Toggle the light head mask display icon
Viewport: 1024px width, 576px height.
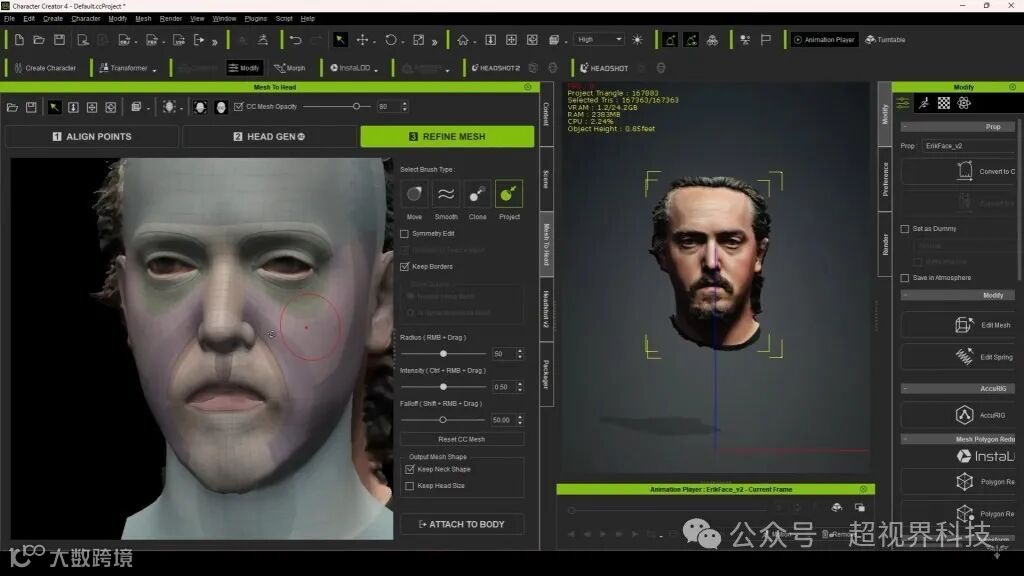221,107
